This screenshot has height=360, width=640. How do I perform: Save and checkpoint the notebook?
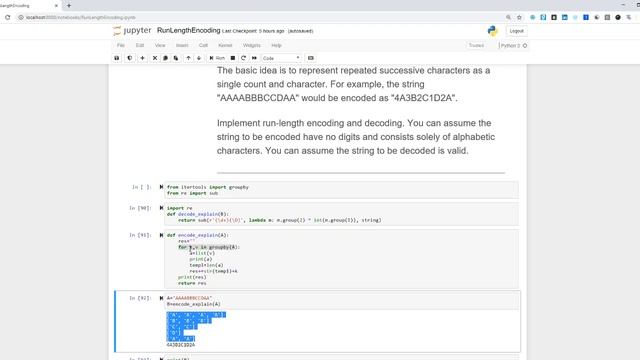[117, 58]
